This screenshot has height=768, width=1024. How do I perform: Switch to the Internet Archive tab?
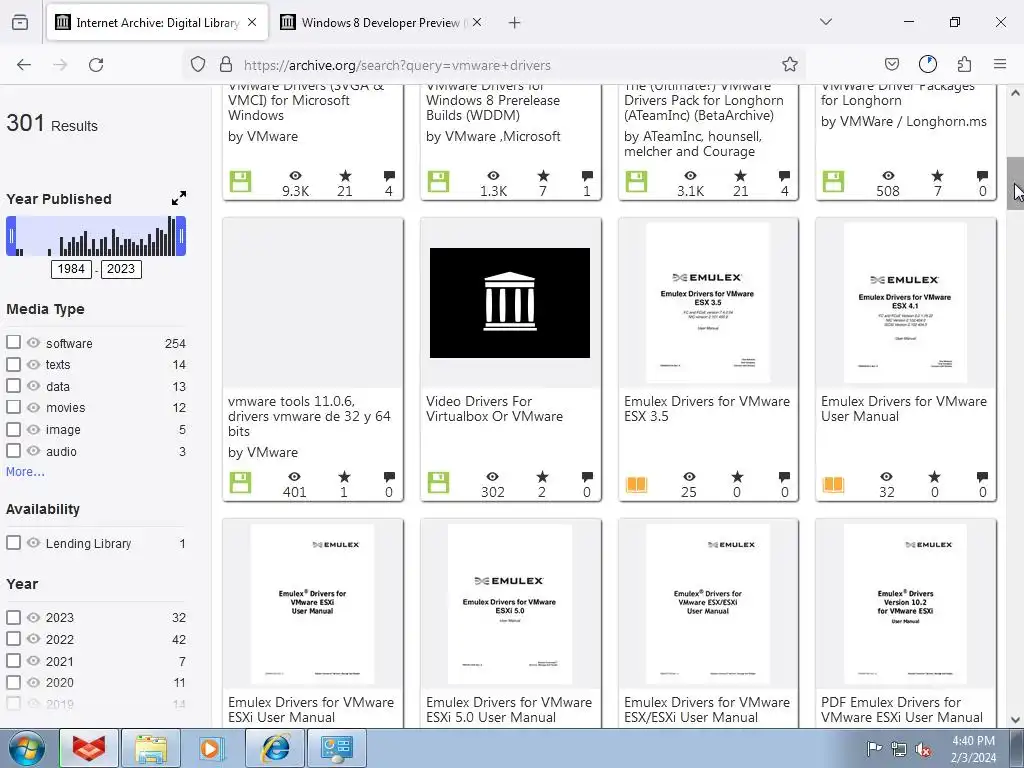tap(157, 22)
